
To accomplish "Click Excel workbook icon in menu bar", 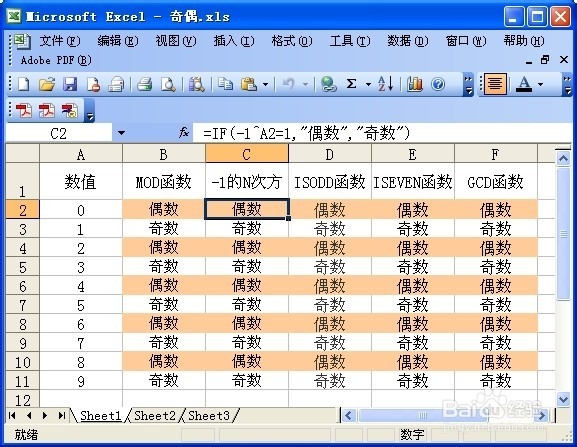I will (22, 41).
